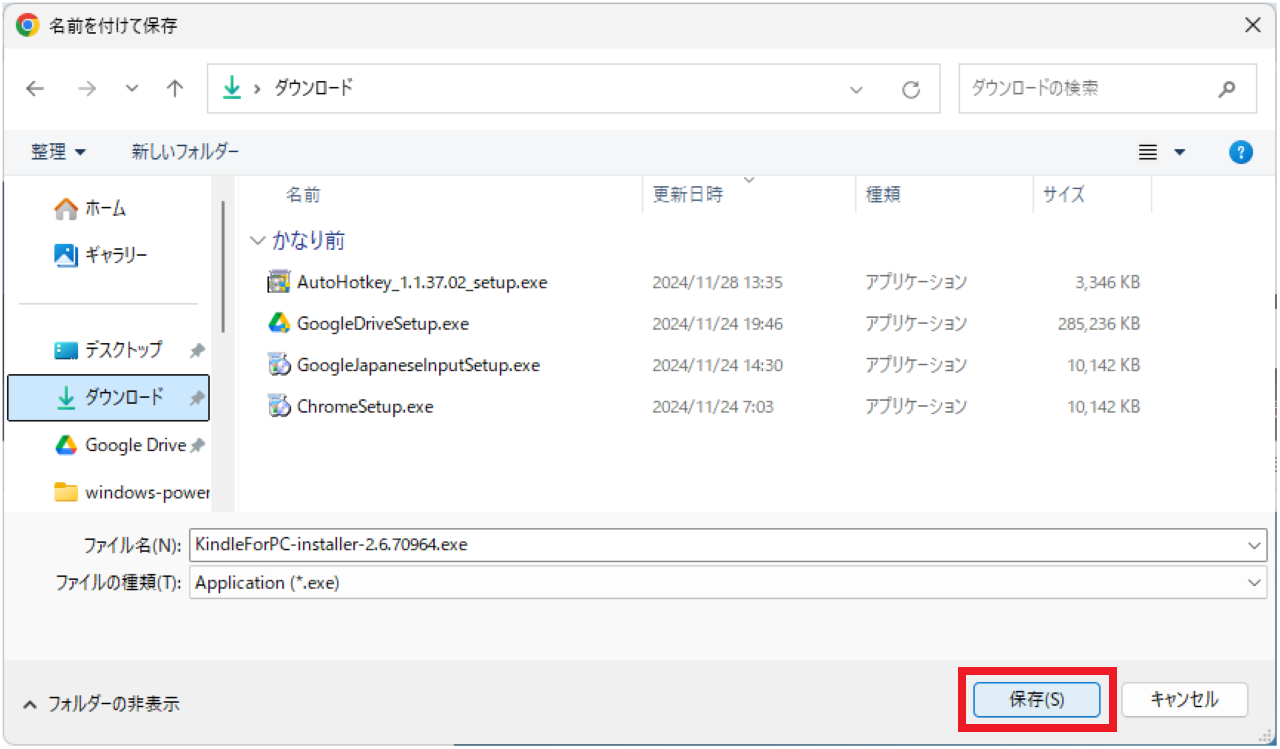Click the 285,236 KB size cell
The image size is (1280, 749).
[1098, 324]
